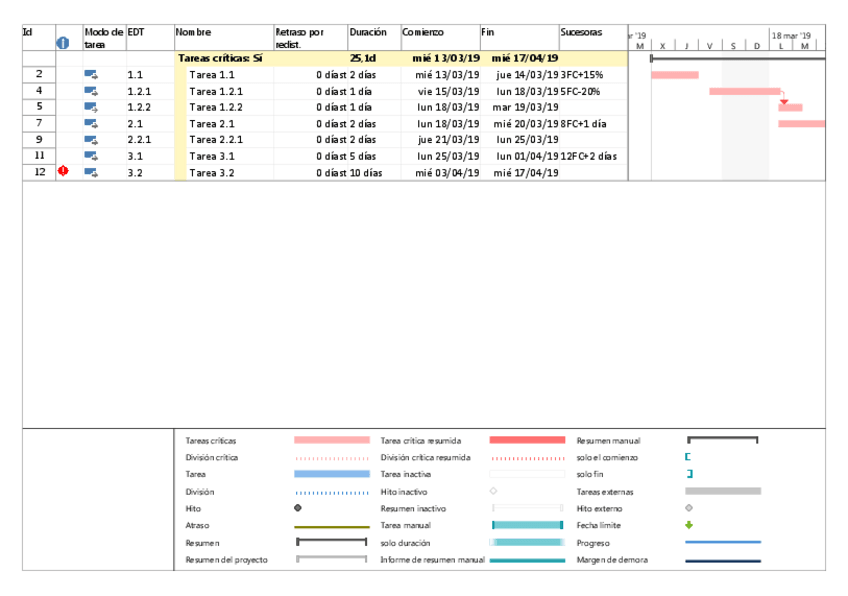Click the Resumen manual bracket bar symbol
Image resolution: width=848 pixels, height=596 pixels.
coord(723,440)
